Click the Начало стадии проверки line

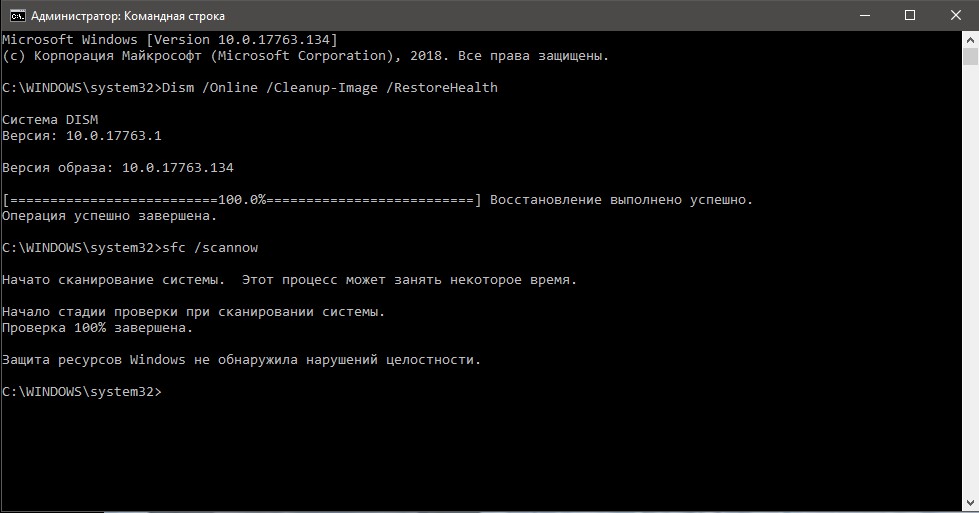tap(194, 311)
